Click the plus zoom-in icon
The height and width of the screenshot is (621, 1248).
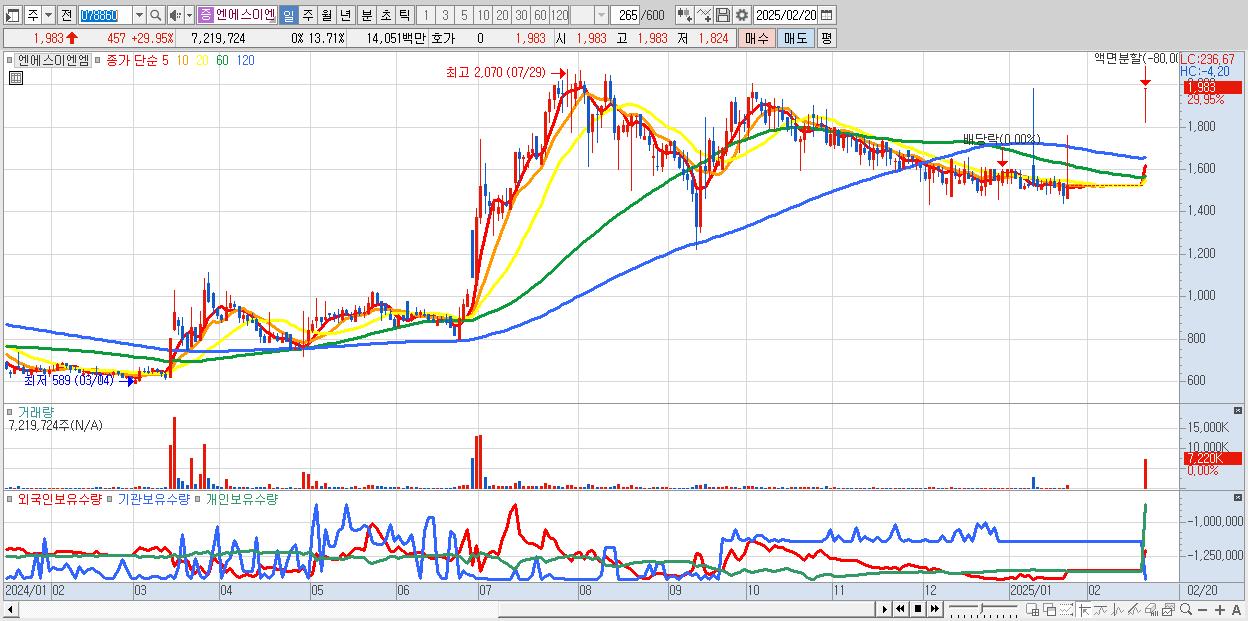pos(1220,610)
